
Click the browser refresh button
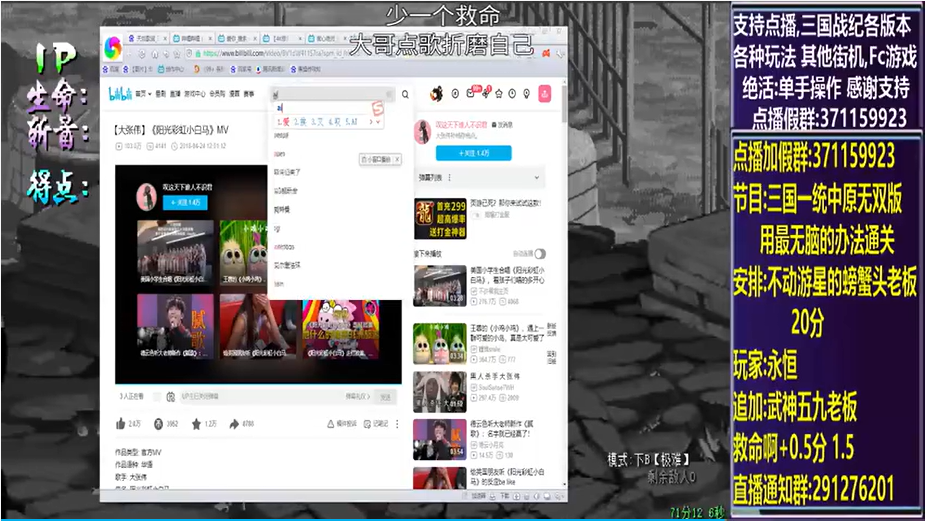[142, 54]
